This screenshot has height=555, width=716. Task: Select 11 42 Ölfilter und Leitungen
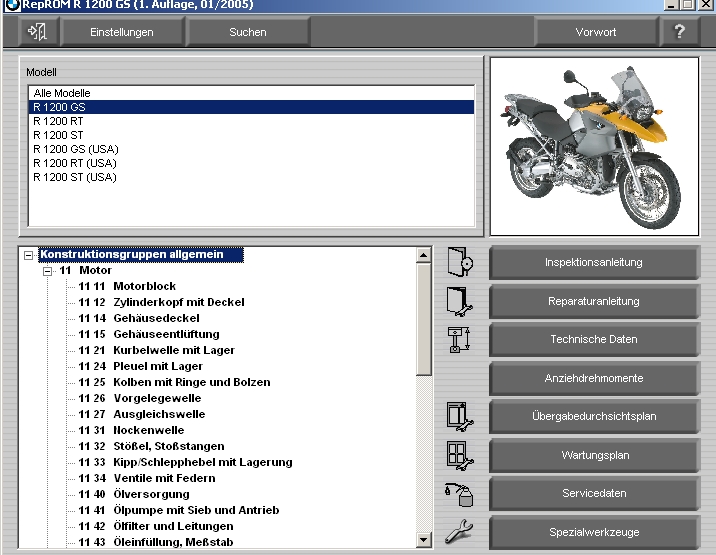coord(156,526)
